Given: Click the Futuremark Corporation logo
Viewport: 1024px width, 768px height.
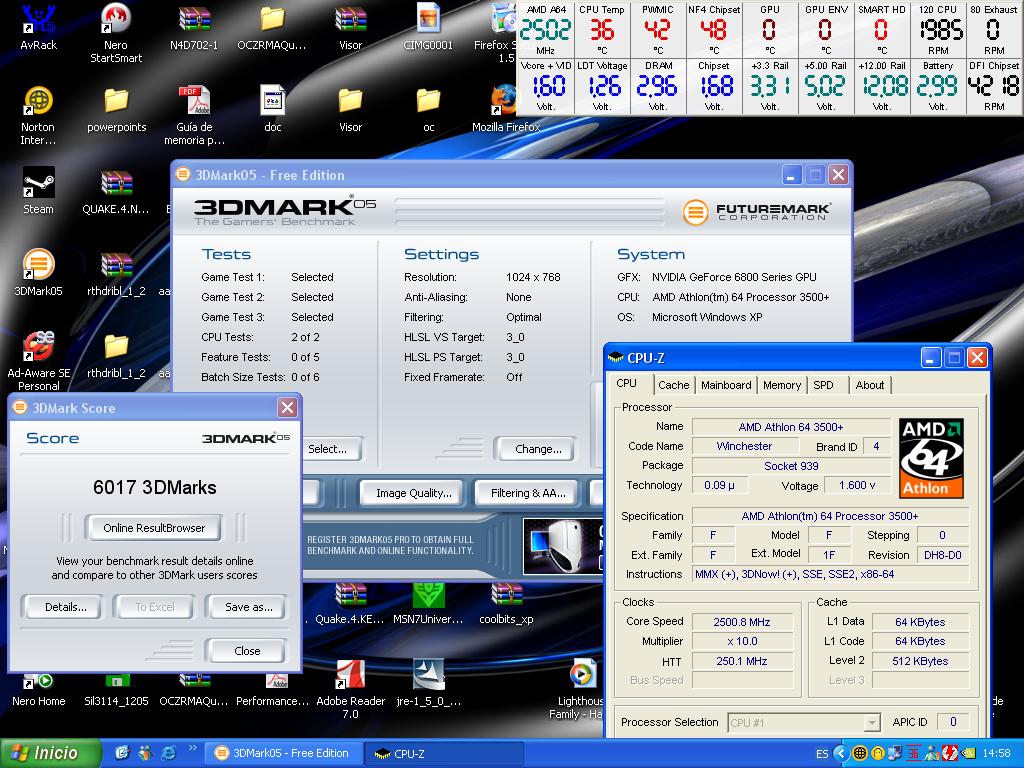Looking at the screenshot, I should [756, 212].
